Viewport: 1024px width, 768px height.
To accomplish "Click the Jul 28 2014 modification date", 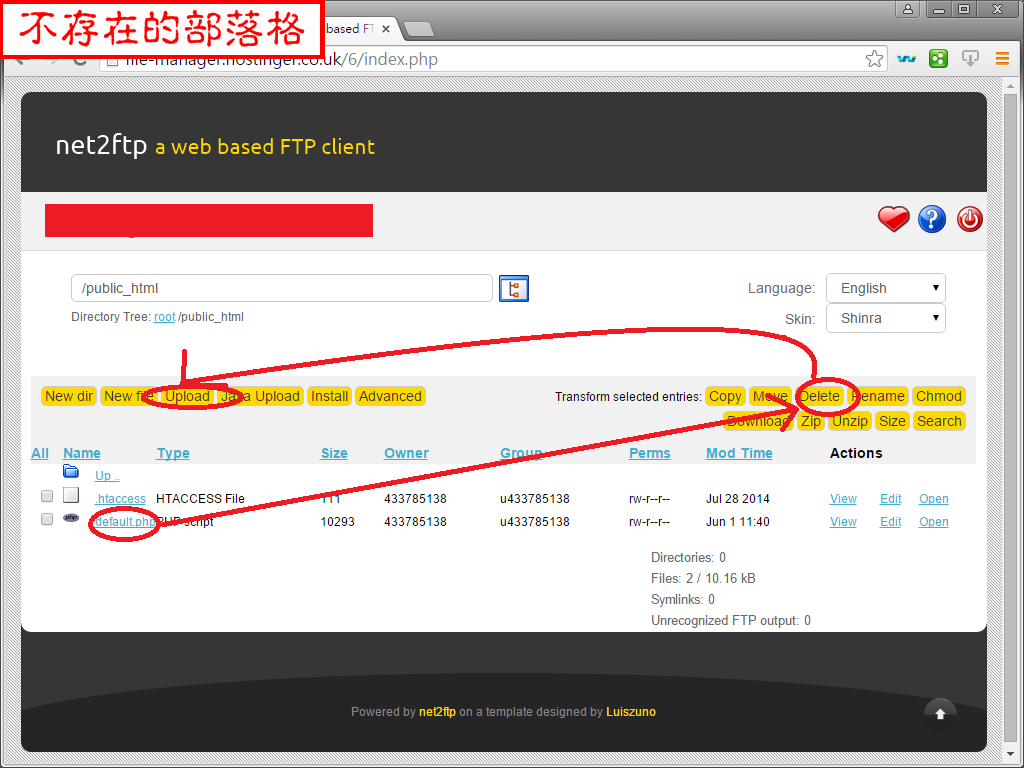I will 738,499.
